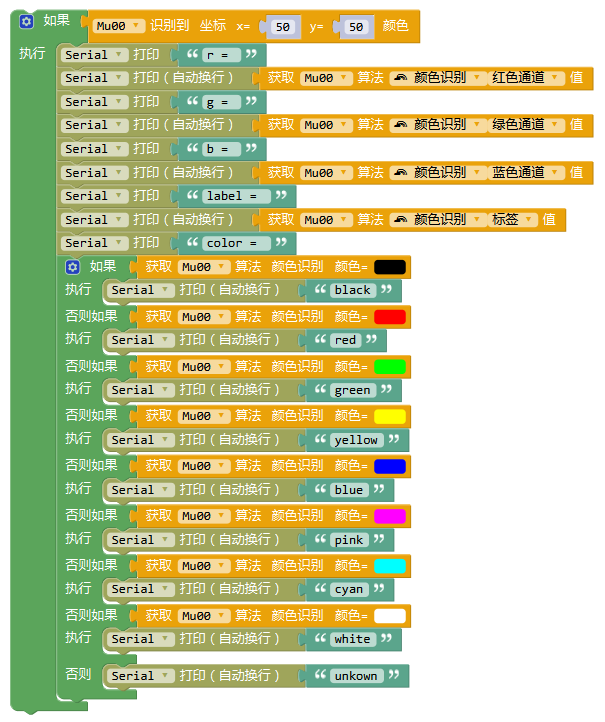Click the yellow color swatch

tap(390, 416)
